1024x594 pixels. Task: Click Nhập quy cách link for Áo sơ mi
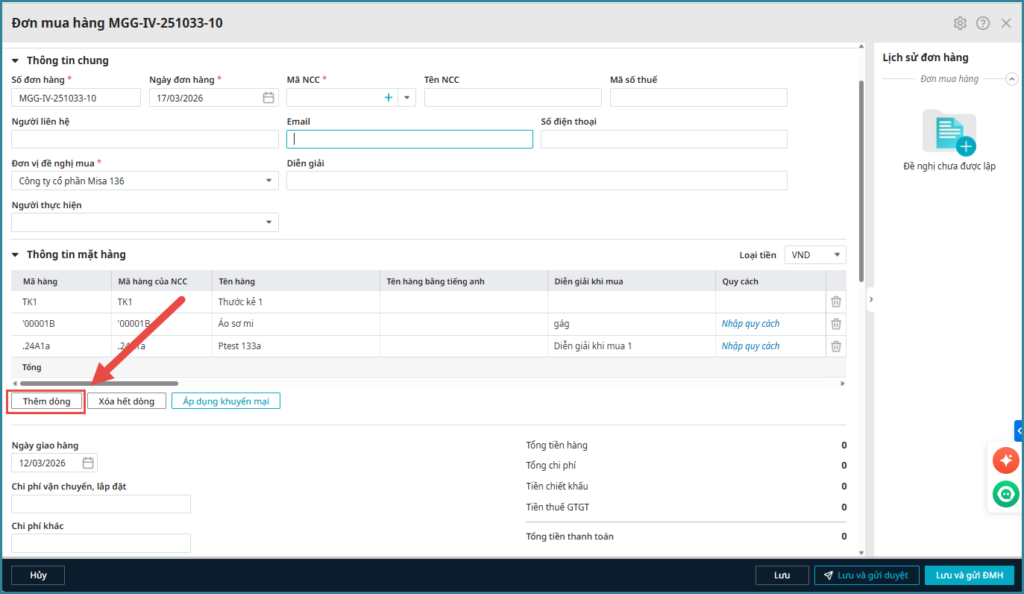750,324
